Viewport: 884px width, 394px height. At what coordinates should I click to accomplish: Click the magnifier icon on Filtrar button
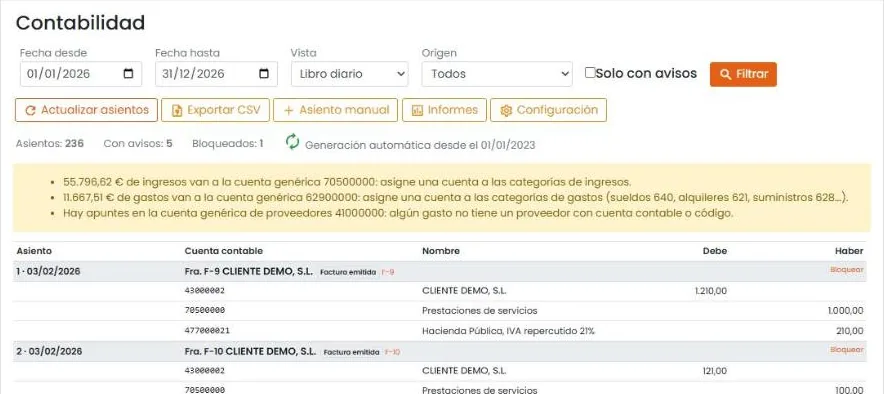pyautogui.click(x=726, y=74)
